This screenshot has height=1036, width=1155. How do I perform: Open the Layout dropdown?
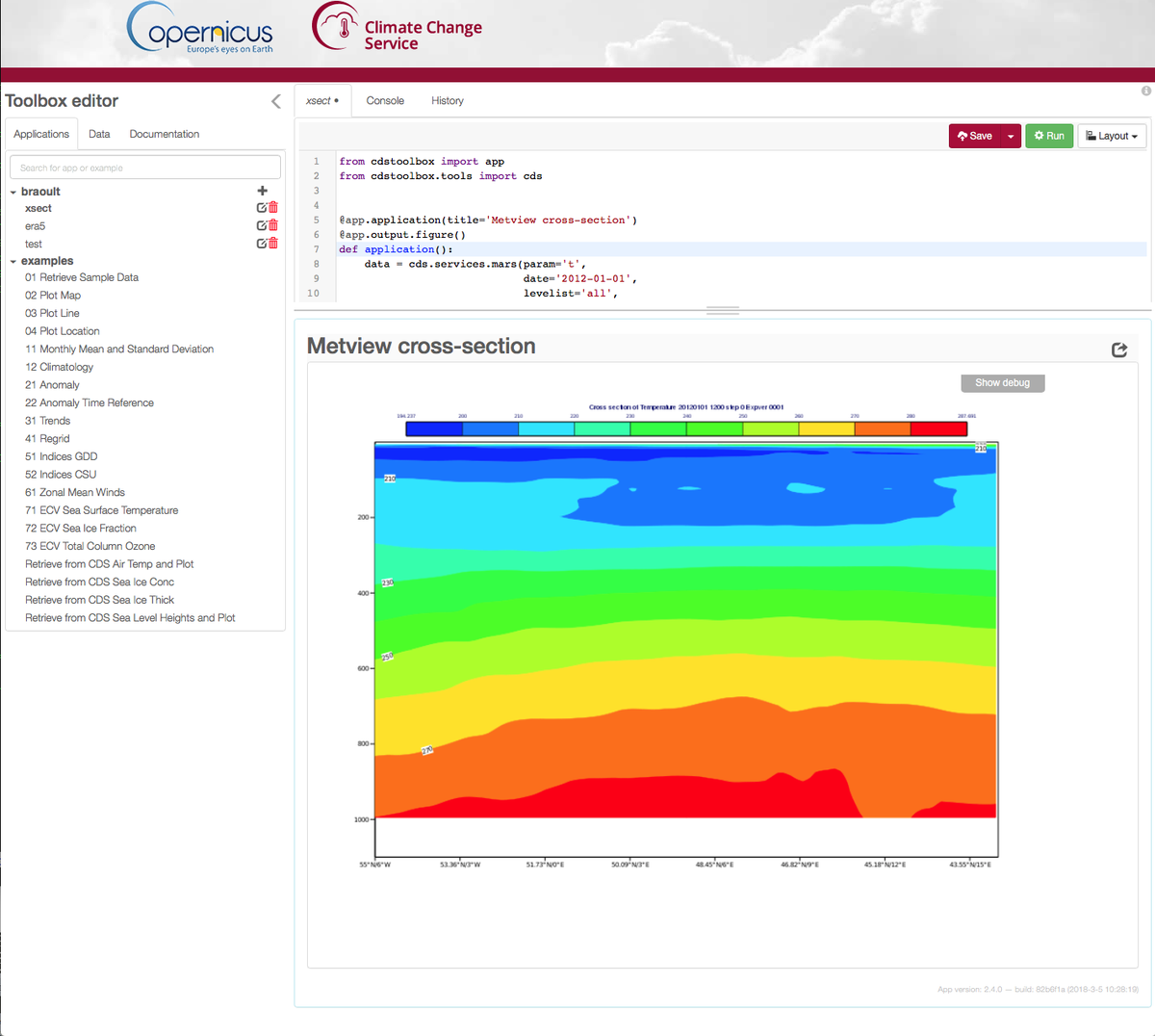pos(1112,136)
